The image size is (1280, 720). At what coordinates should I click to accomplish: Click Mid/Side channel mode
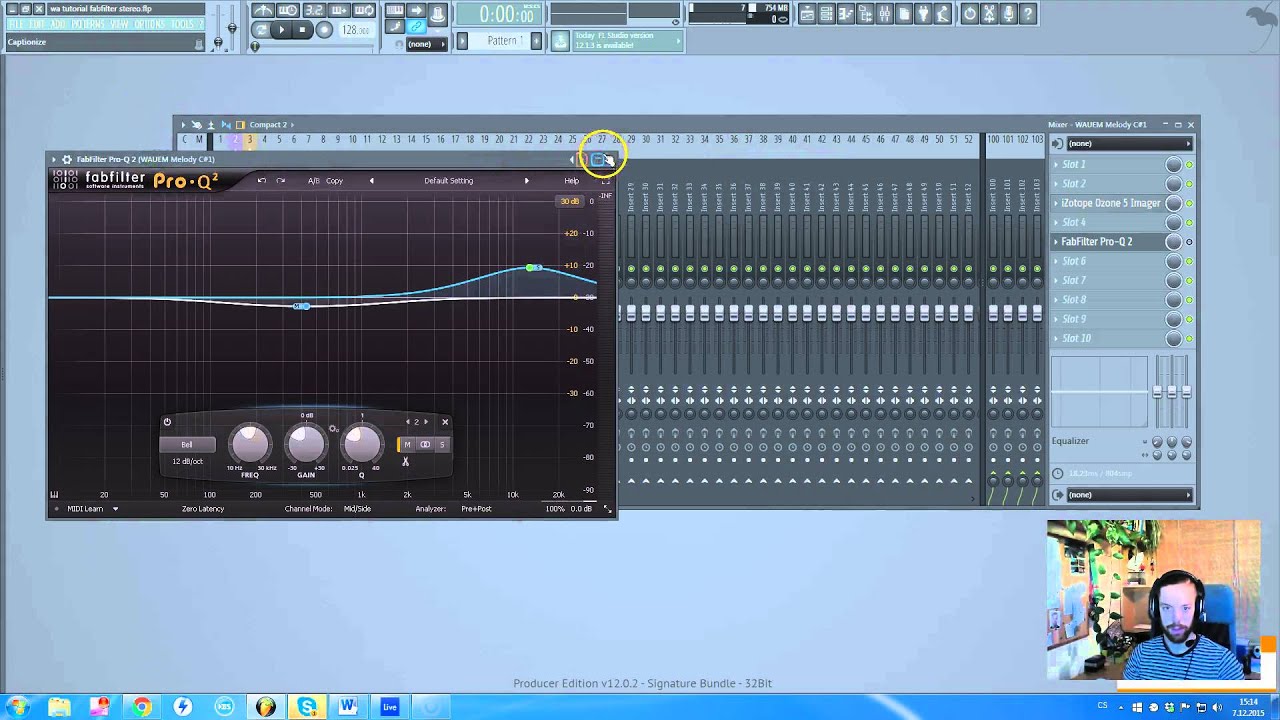click(357, 509)
